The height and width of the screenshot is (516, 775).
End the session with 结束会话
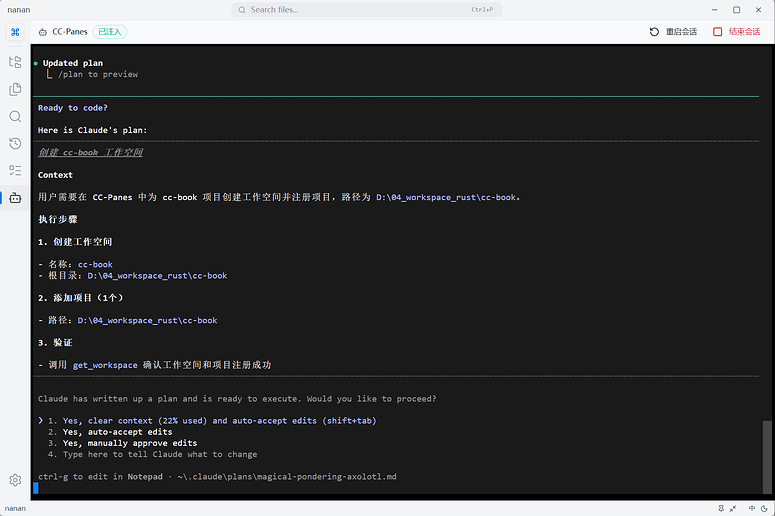tap(736, 32)
